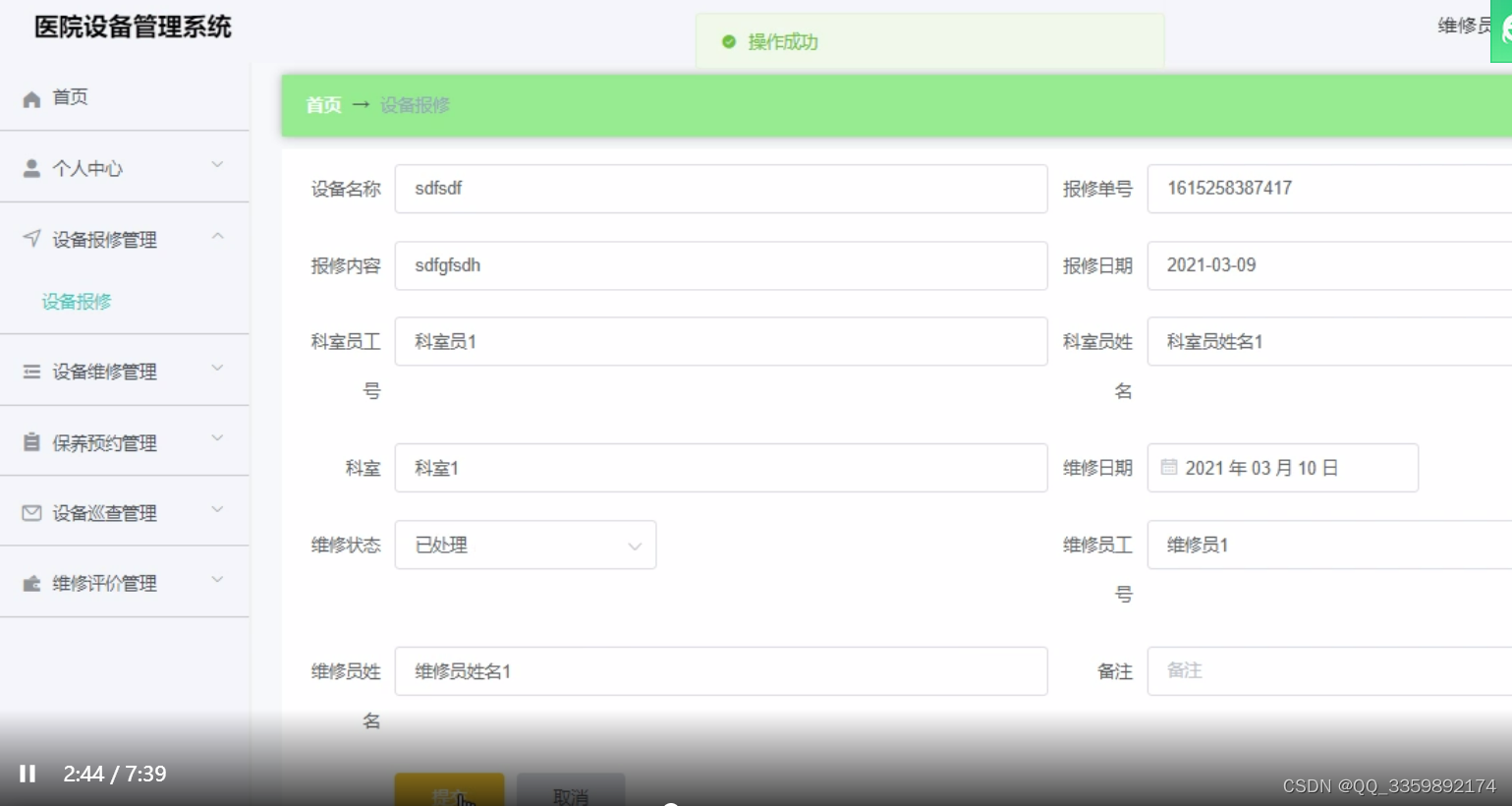The width and height of the screenshot is (1512, 806).
Task: Expand the 维修评价管理 chevron
Action: 218,579
